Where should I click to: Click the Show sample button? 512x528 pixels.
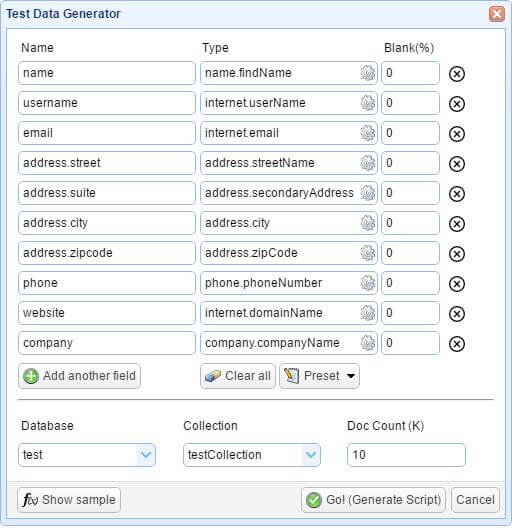coord(69,500)
